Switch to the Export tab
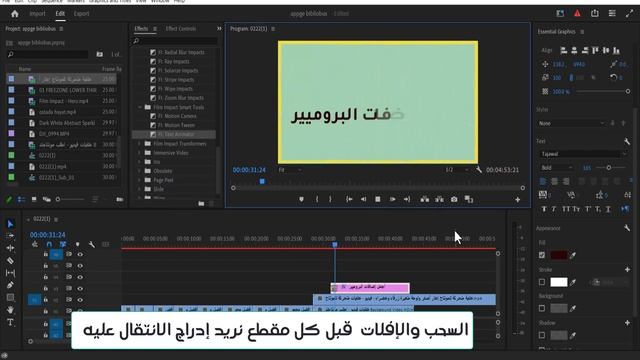 (81, 13)
